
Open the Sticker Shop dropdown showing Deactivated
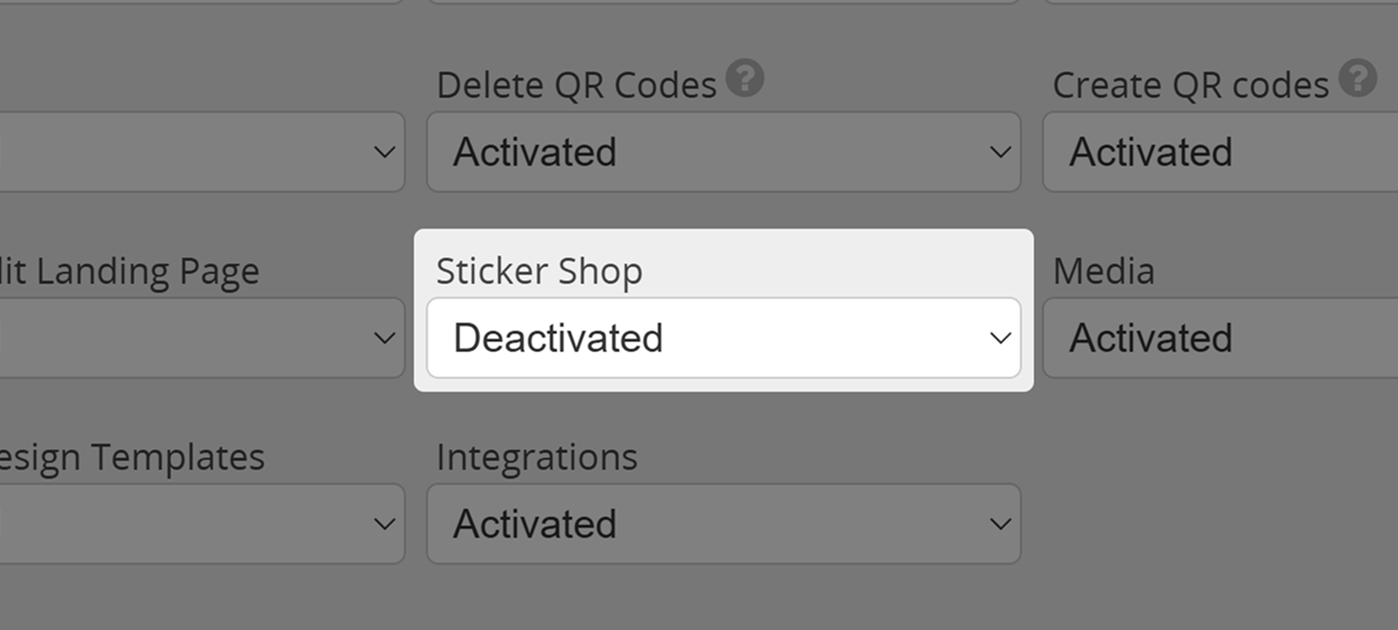724,337
